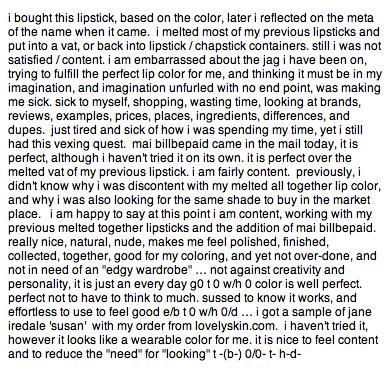Click the word "ingredients," in the list
Image resolution: width=388 pixels, height=374 pixels.
pos(227,117)
